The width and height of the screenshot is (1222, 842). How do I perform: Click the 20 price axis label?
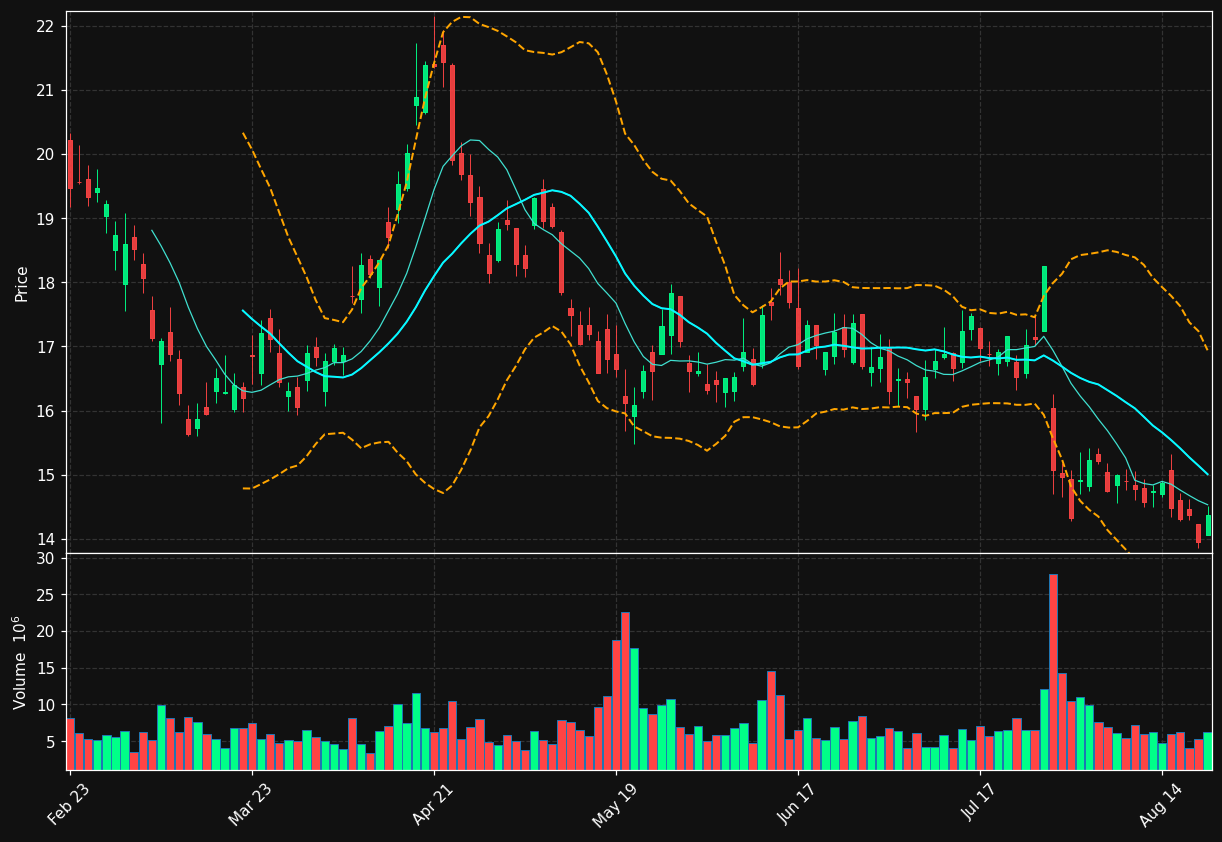(x=45, y=155)
